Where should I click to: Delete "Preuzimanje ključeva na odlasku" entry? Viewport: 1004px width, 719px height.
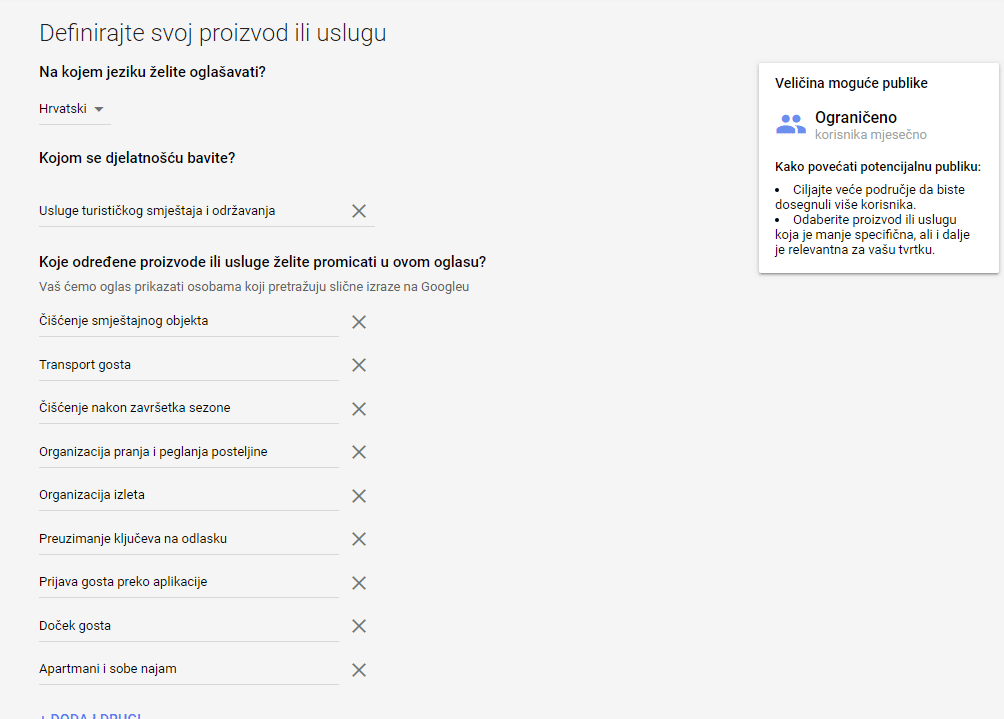coord(359,539)
